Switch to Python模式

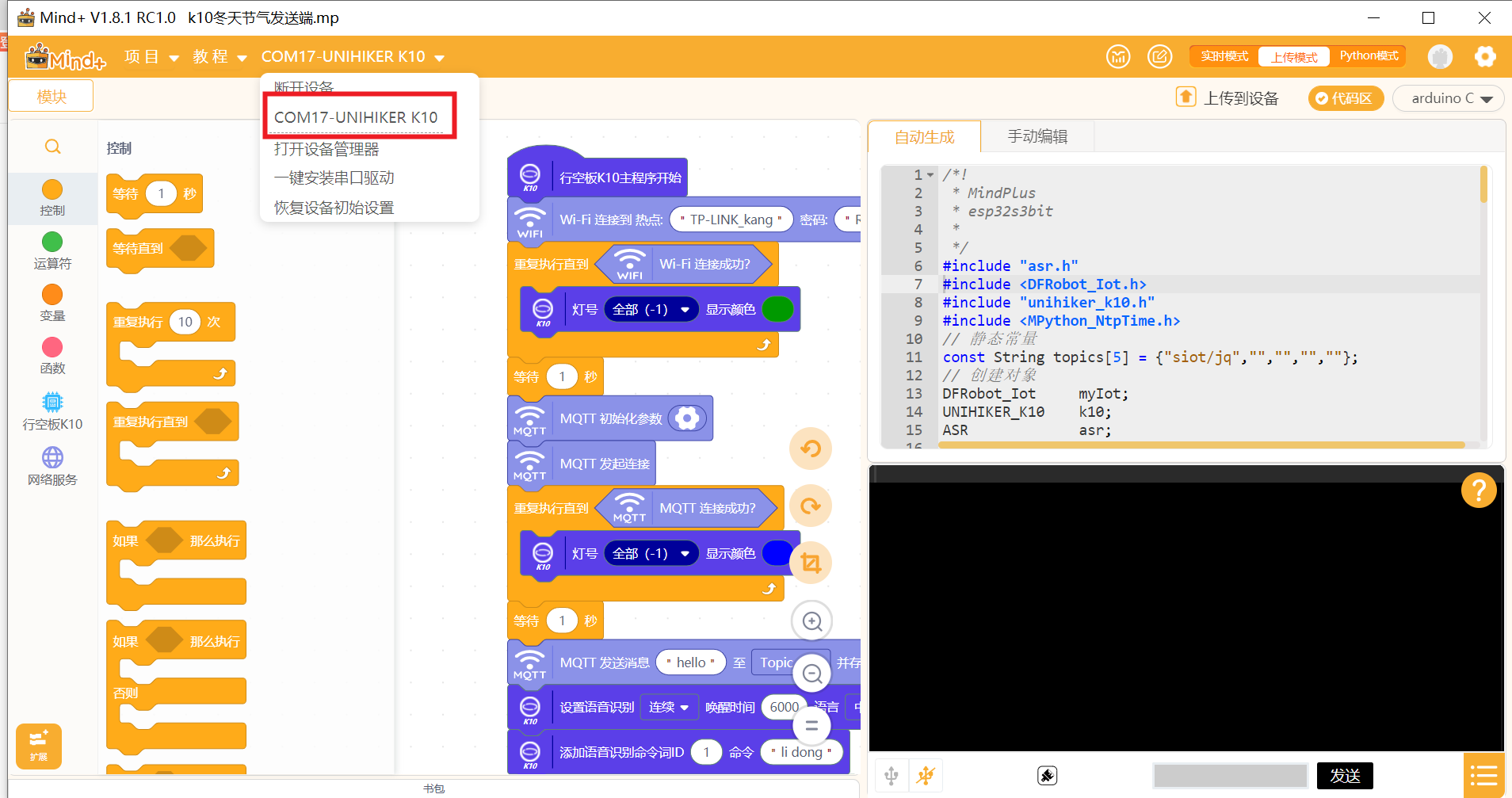click(x=1369, y=55)
